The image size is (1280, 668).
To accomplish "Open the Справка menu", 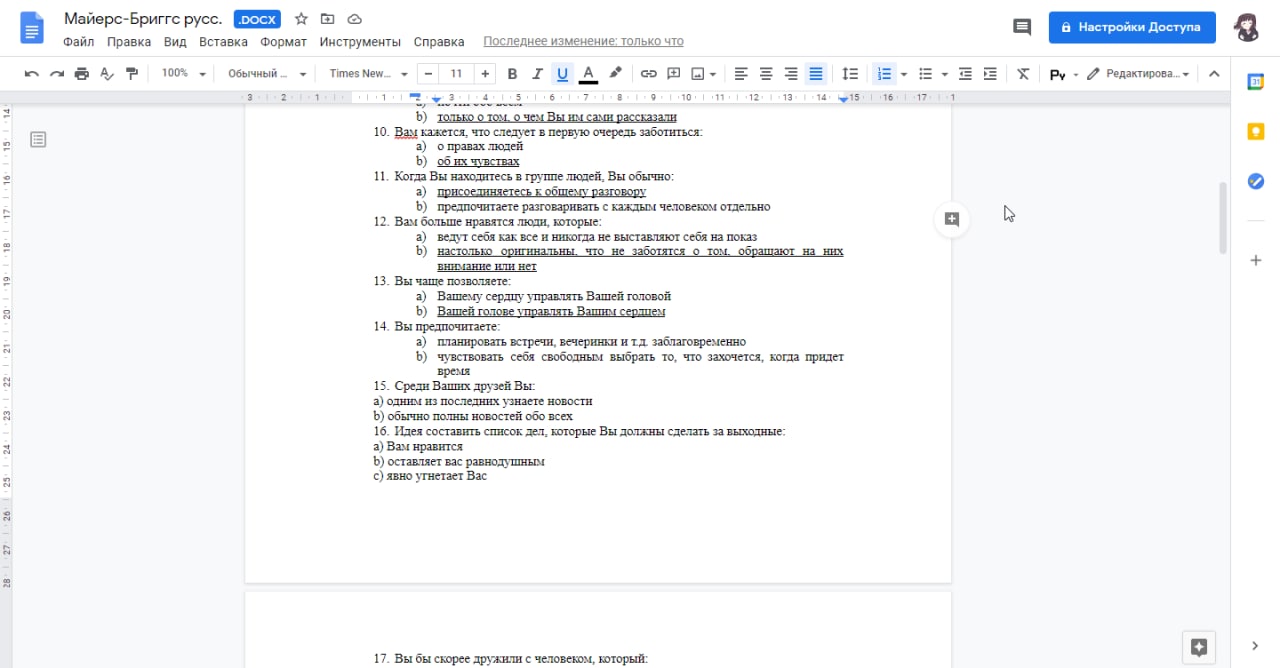I will click(438, 42).
